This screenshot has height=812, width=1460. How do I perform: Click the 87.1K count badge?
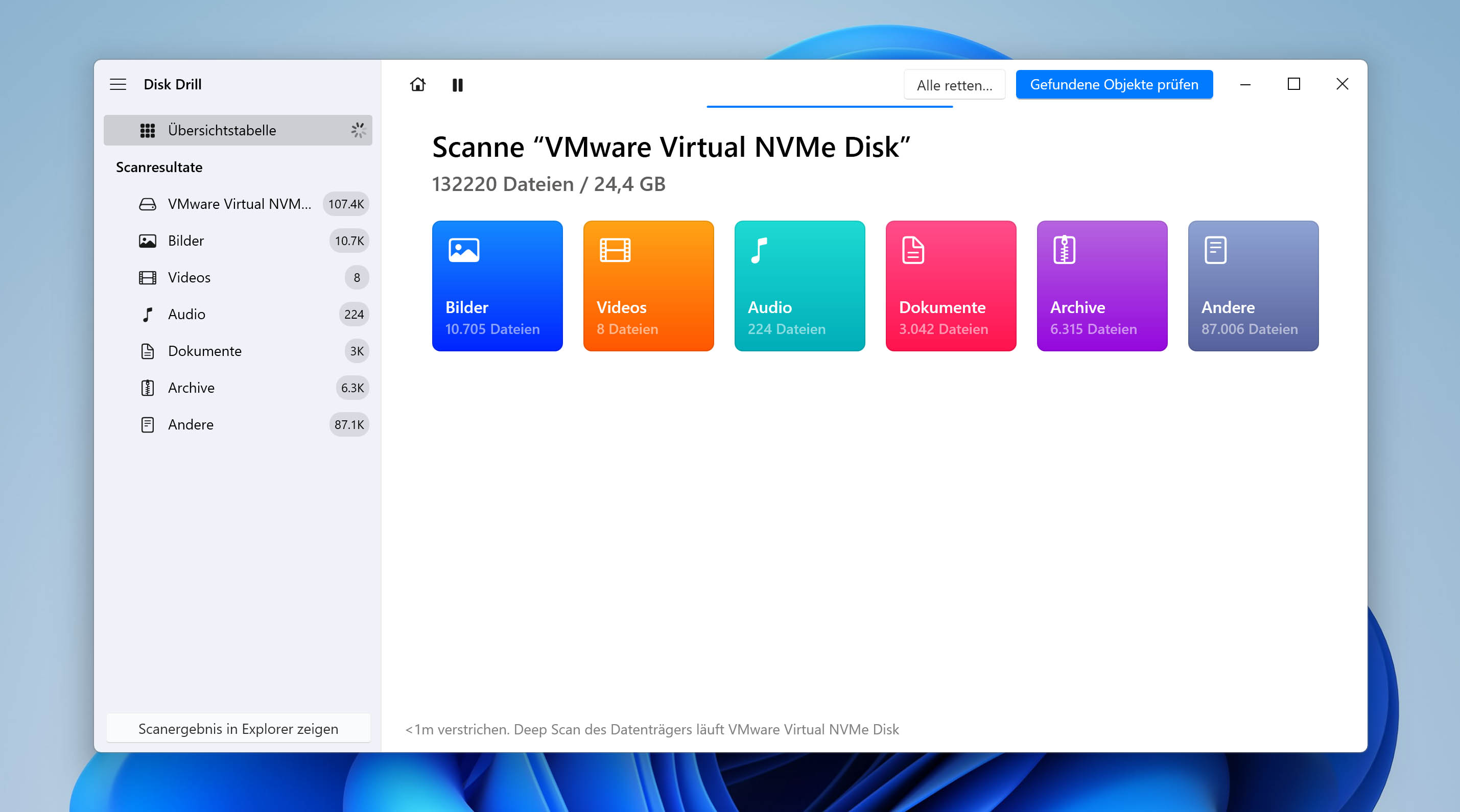point(349,425)
